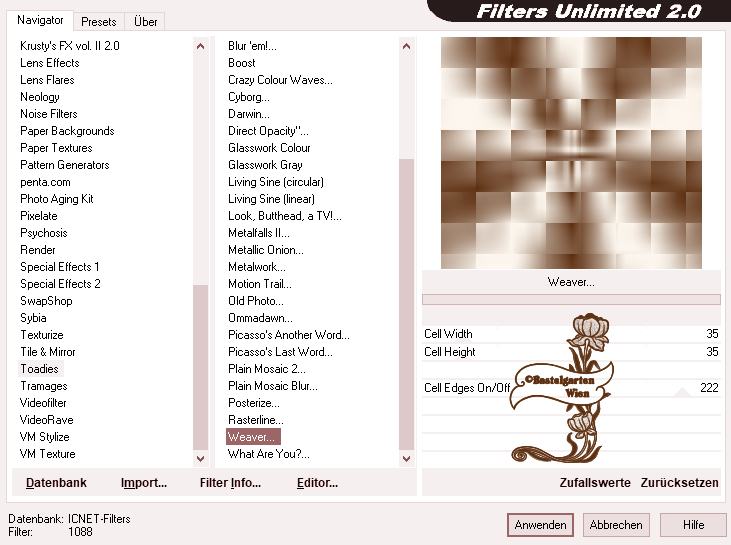731x545 pixels.
Task: Choose the Old Photo... filter
Action: point(255,301)
